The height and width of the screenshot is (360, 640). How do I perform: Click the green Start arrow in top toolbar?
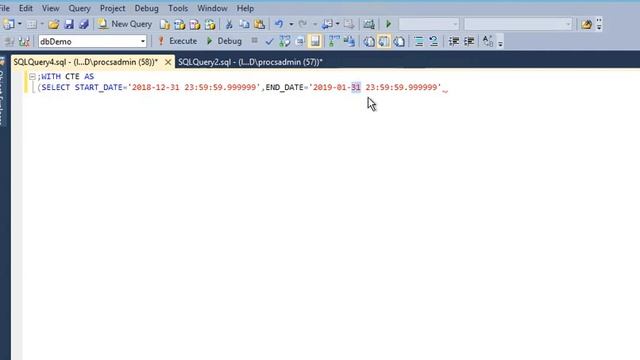(x=388, y=24)
